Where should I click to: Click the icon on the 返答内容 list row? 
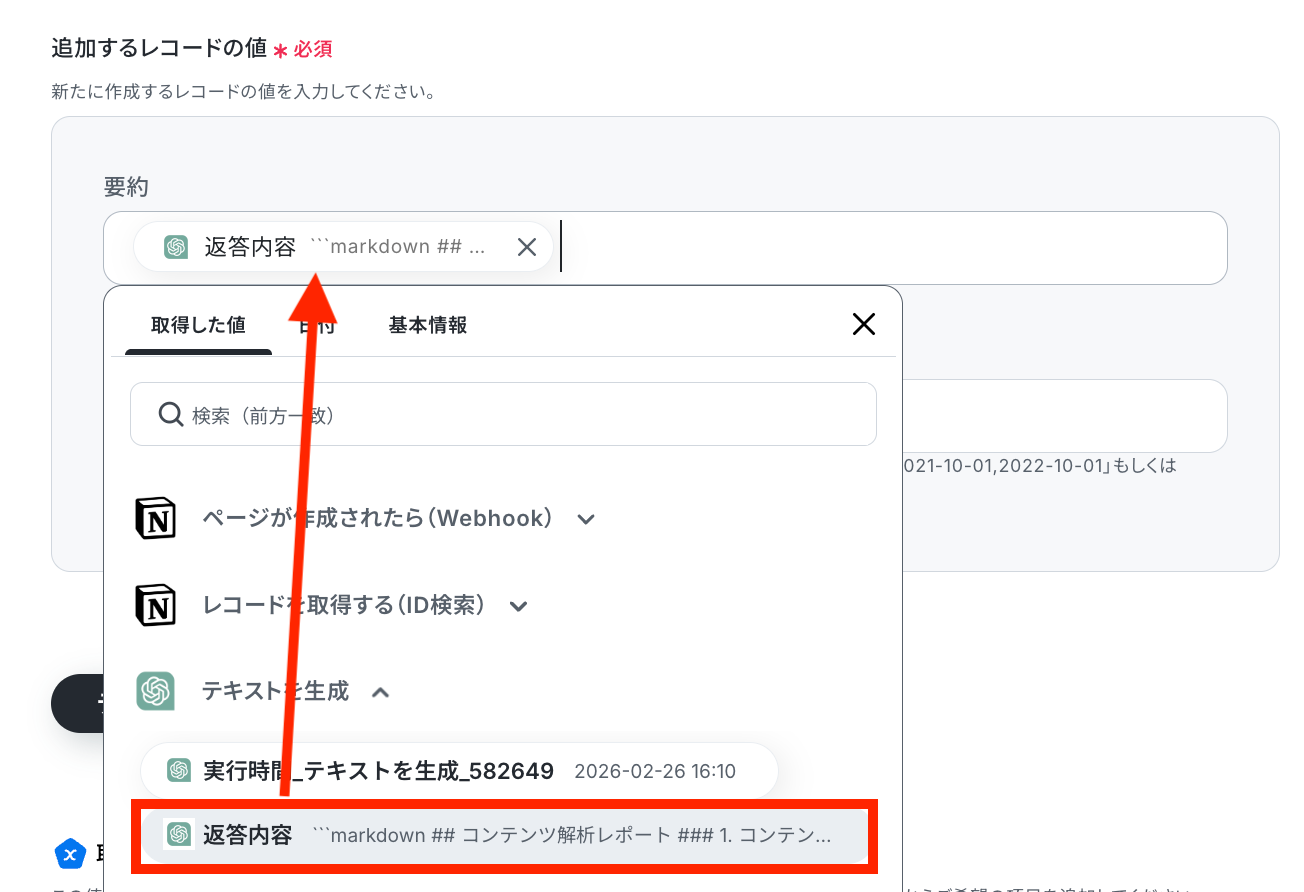[179, 835]
